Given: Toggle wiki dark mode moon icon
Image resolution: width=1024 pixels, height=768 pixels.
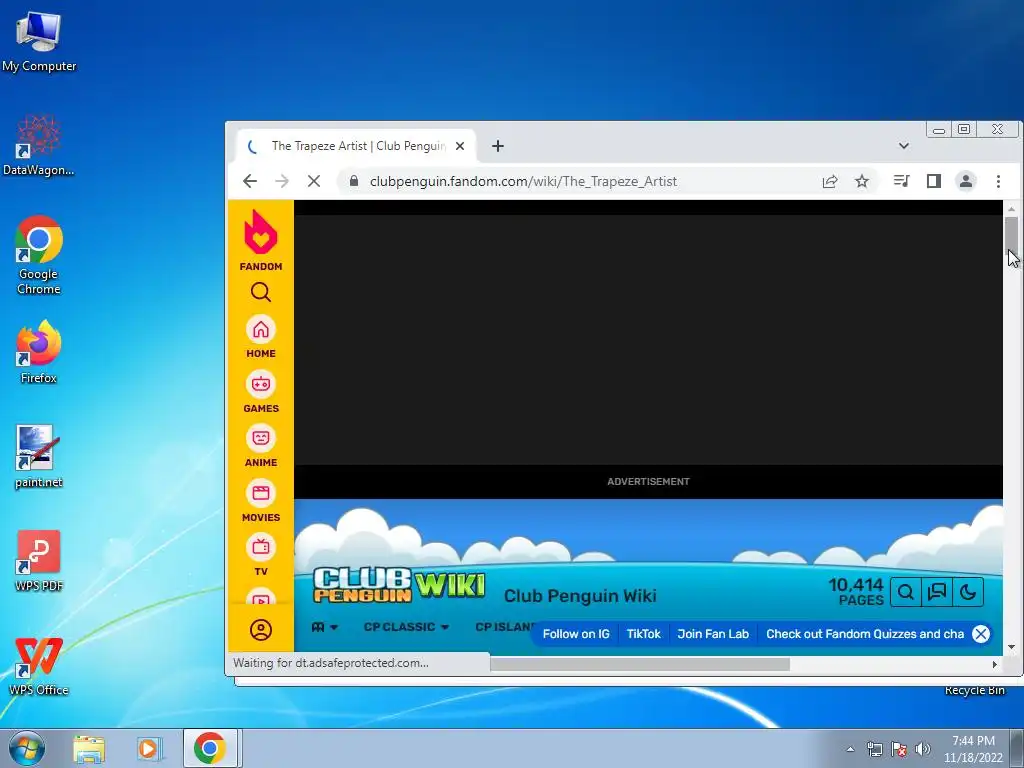Looking at the screenshot, I should point(968,592).
